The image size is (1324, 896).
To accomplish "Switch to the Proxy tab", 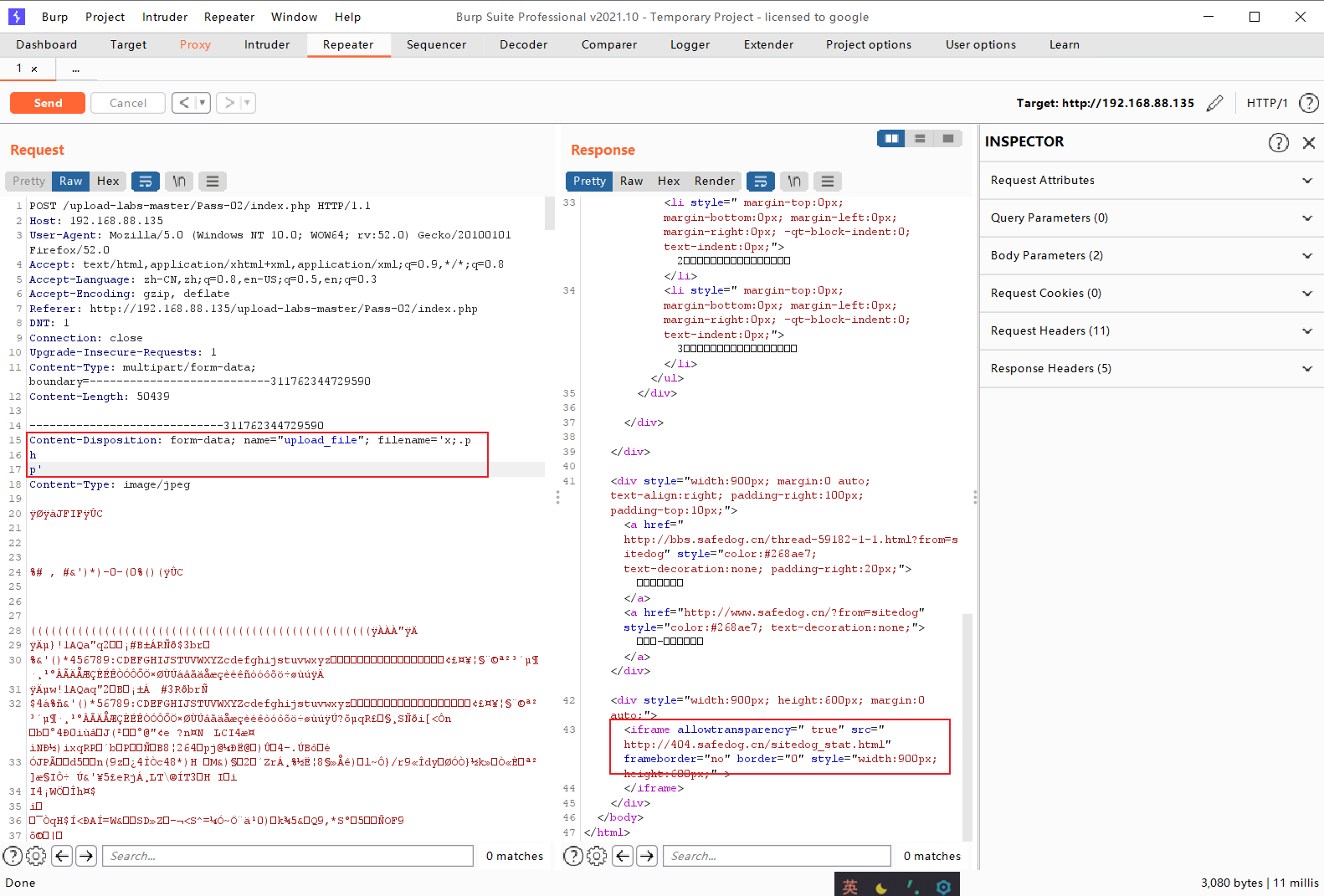I will tap(195, 45).
